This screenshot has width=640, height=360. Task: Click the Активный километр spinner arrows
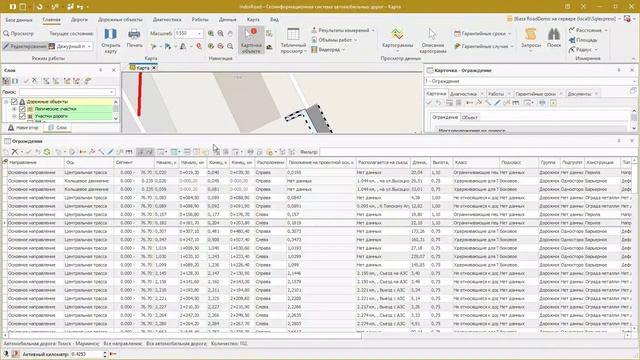pyautogui.click(x=105, y=354)
